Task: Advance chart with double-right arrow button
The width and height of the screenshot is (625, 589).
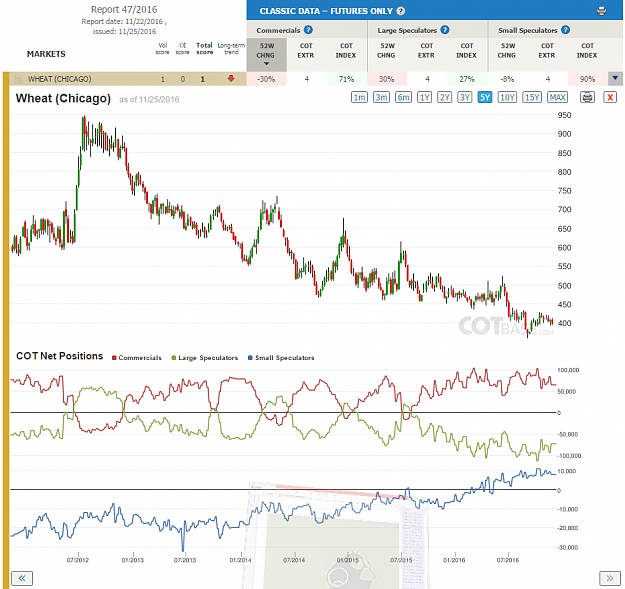Action: pyautogui.click(x=609, y=578)
